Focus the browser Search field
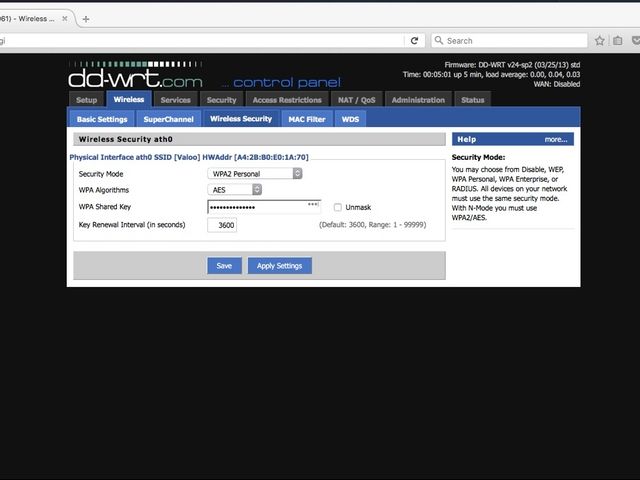 pyautogui.click(x=509, y=40)
